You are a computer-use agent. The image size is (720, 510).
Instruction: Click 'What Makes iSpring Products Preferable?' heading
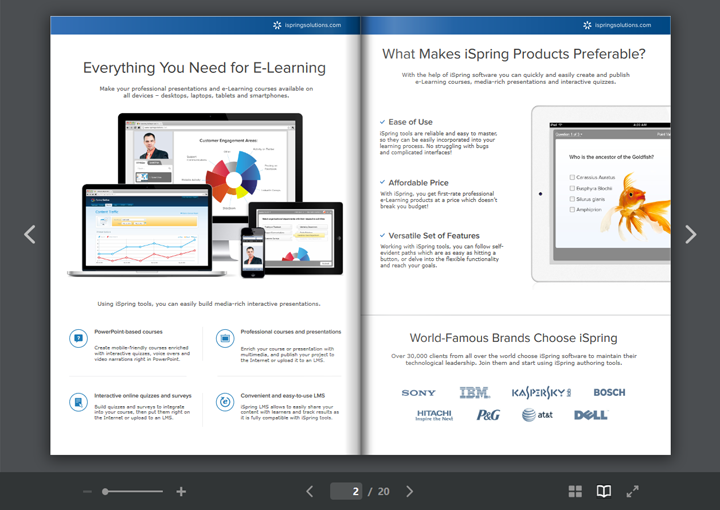pos(514,54)
